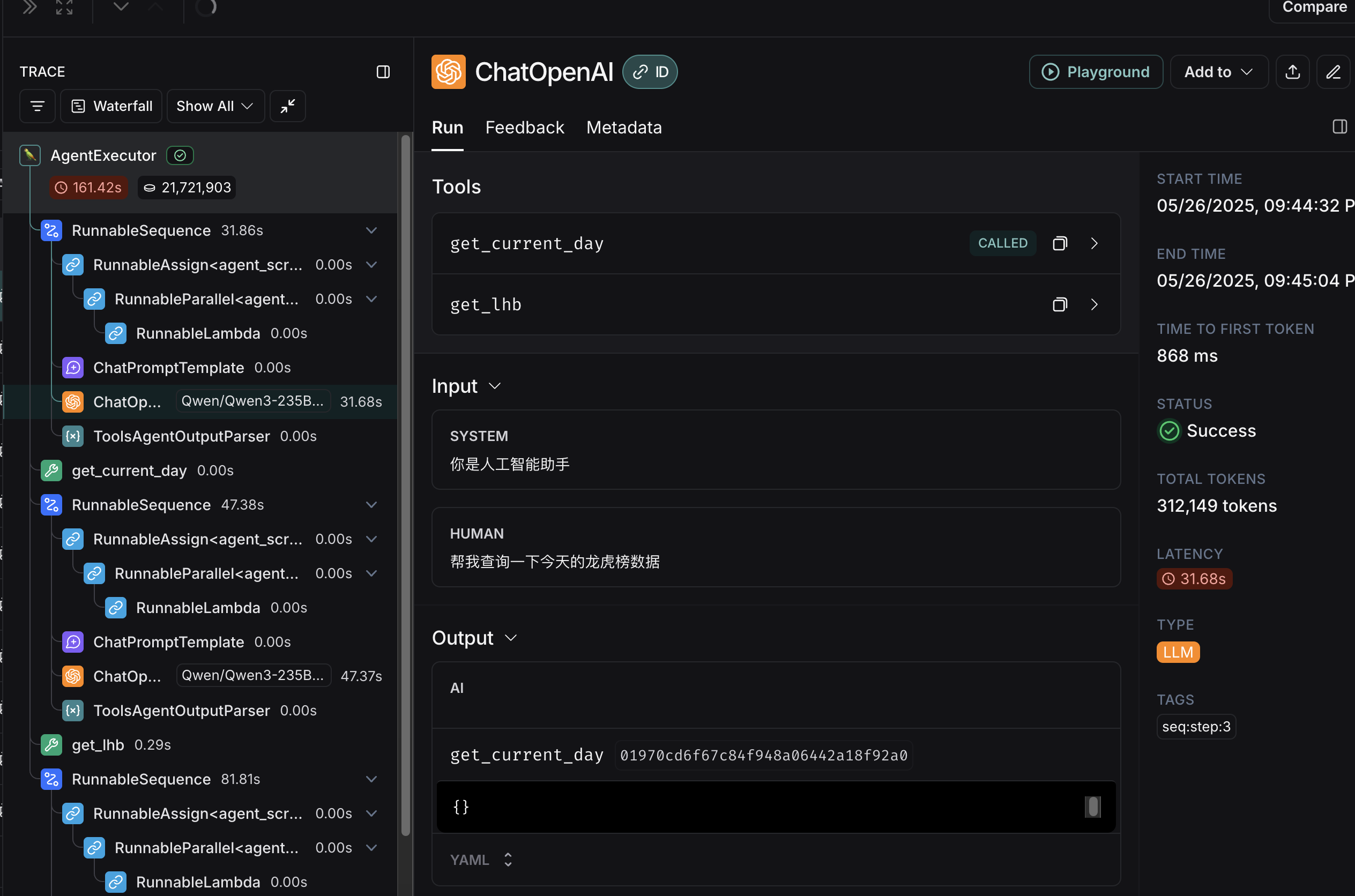Toggle the trace panel layout icon
Screen dimensions: 1355x896
pyautogui.click(x=383, y=72)
